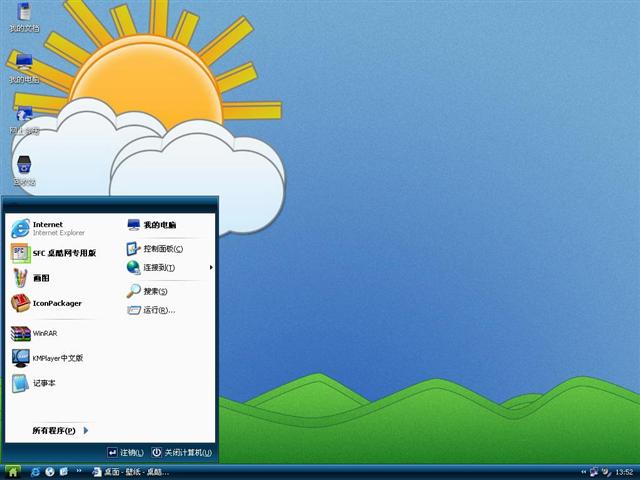This screenshot has height=480, width=640.
Task: Open SFC 桌酷网专用版 program
Action: click(54, 253)
